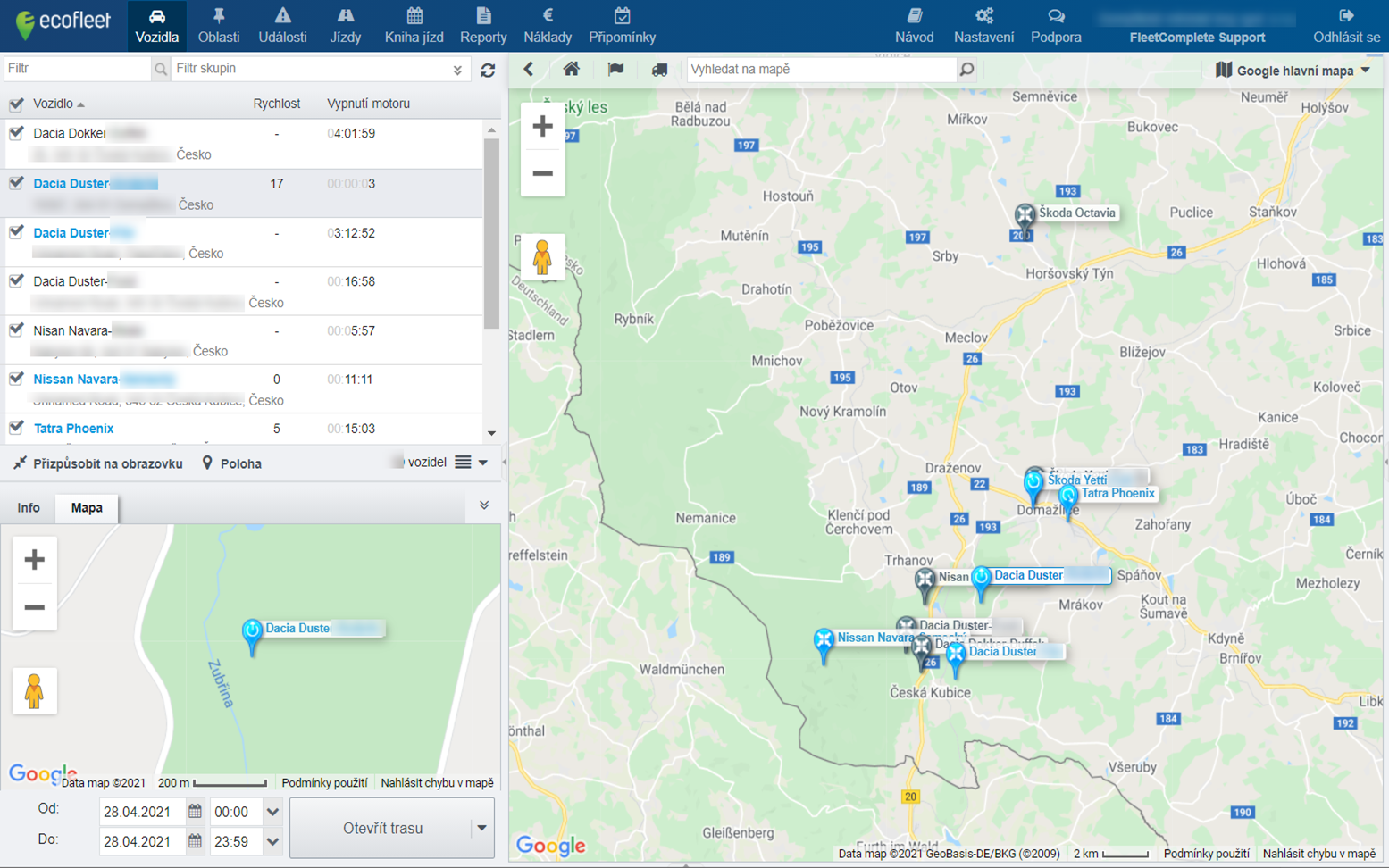Click Odhlásit se to log out

(x=1346, y=26)
